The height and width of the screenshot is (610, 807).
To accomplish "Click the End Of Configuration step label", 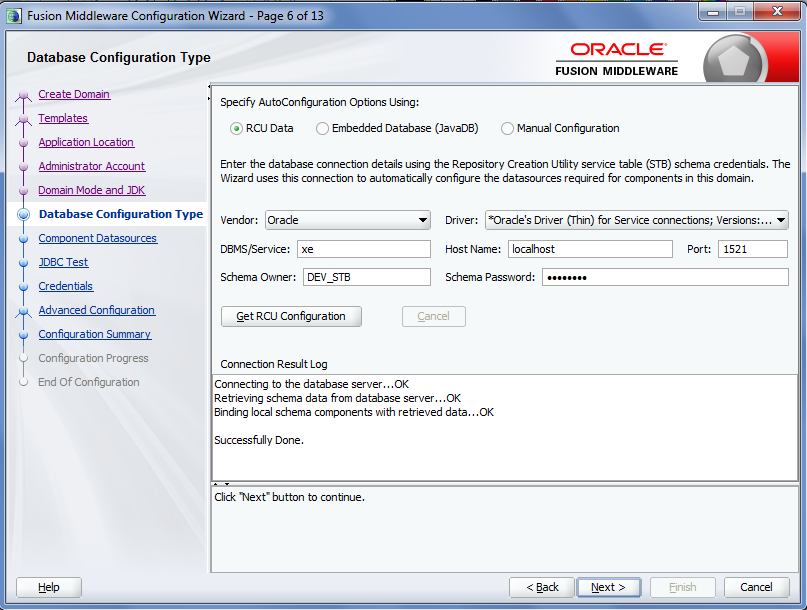I will point(89,382).
